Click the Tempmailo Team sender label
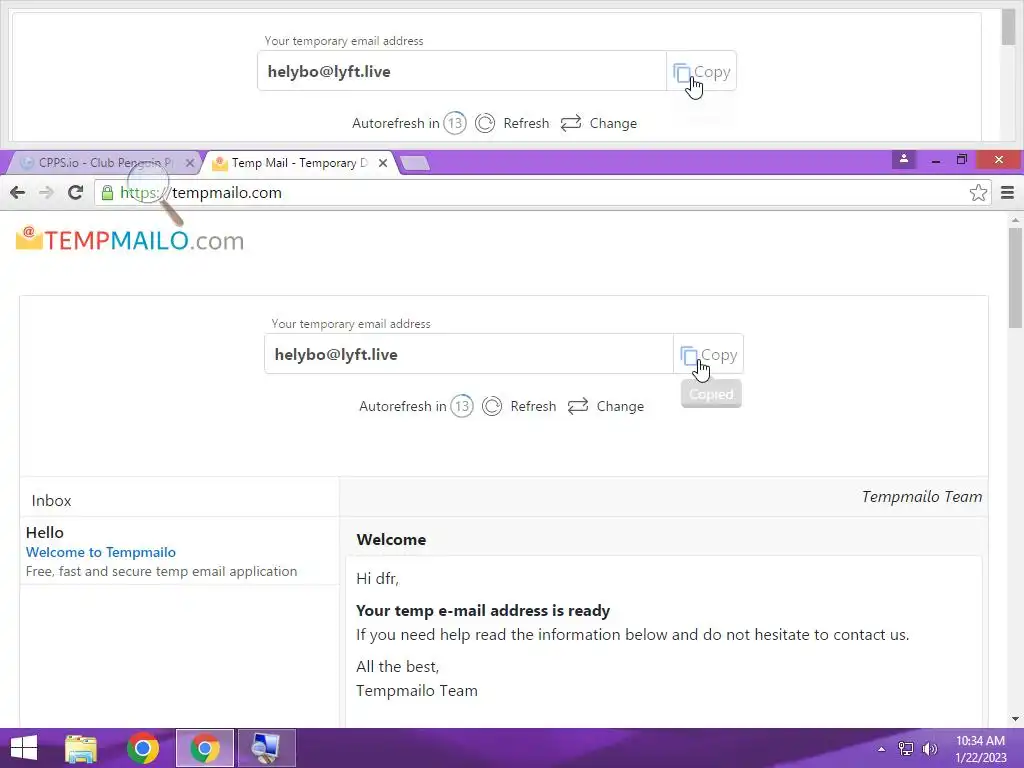This screenshot has width=1024, height=768. pyautogui.click(x=921, y=497)
